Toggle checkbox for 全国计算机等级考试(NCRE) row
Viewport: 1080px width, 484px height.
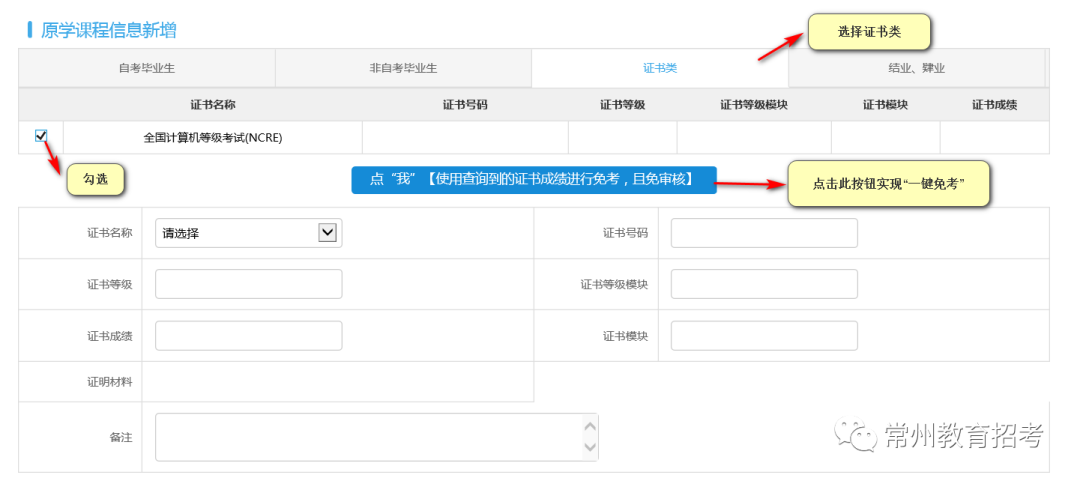point(41,136)
